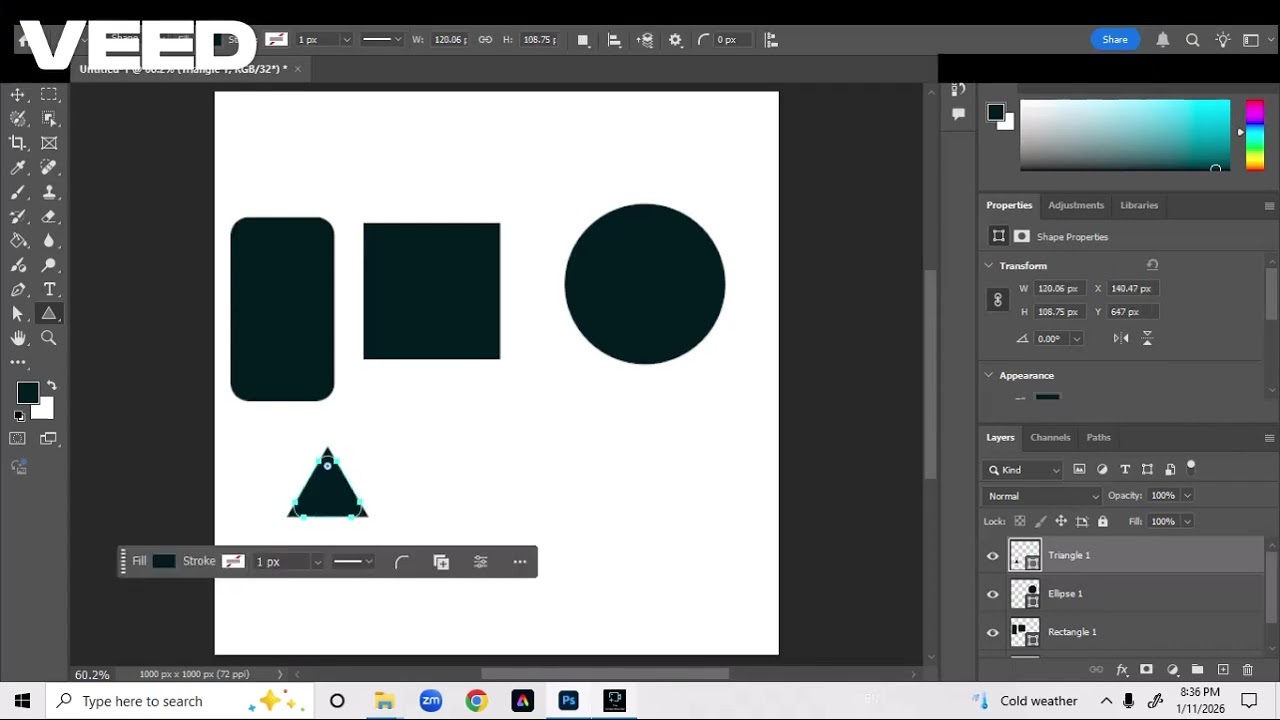Hide the Ellipse 1 layer
The height and width of the screenshot is (720, 1280).
coord(993,594)
